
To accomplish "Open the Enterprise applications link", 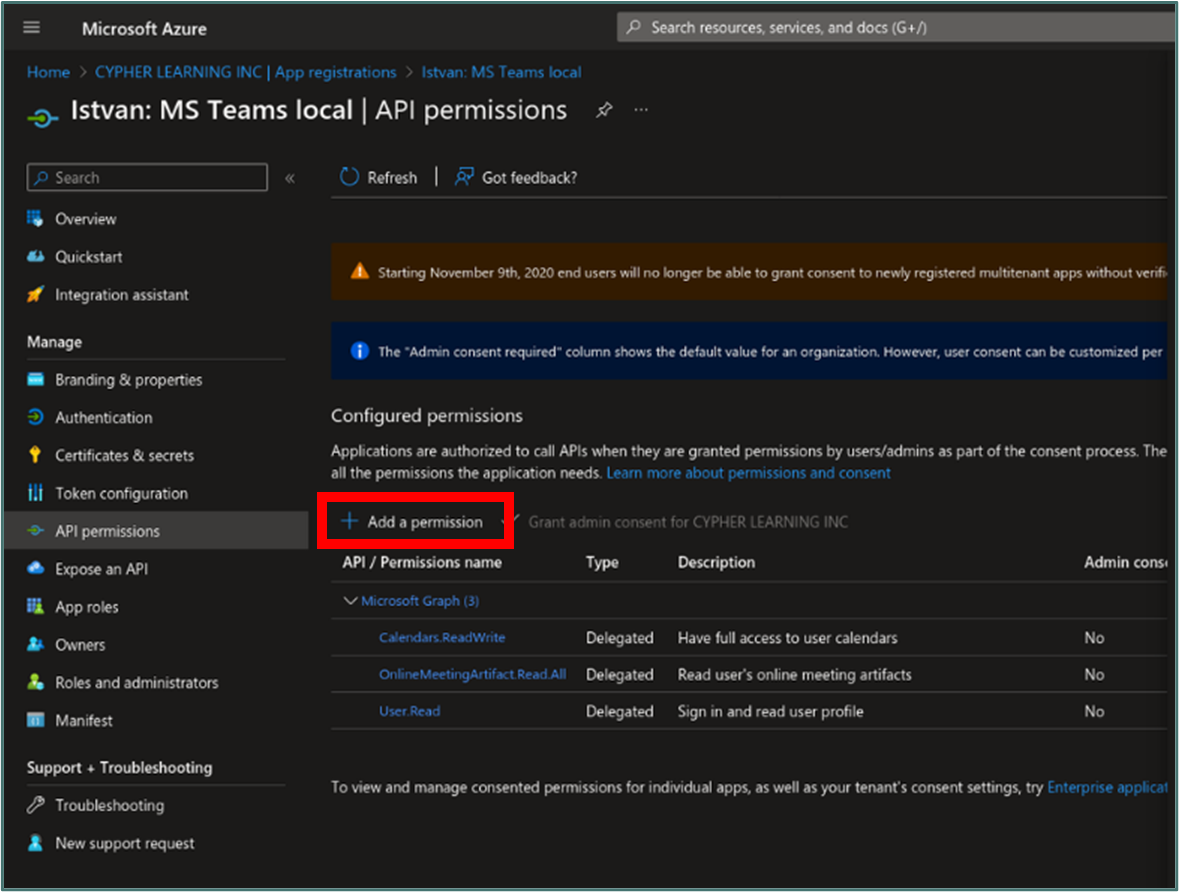I will [1107, 787].
